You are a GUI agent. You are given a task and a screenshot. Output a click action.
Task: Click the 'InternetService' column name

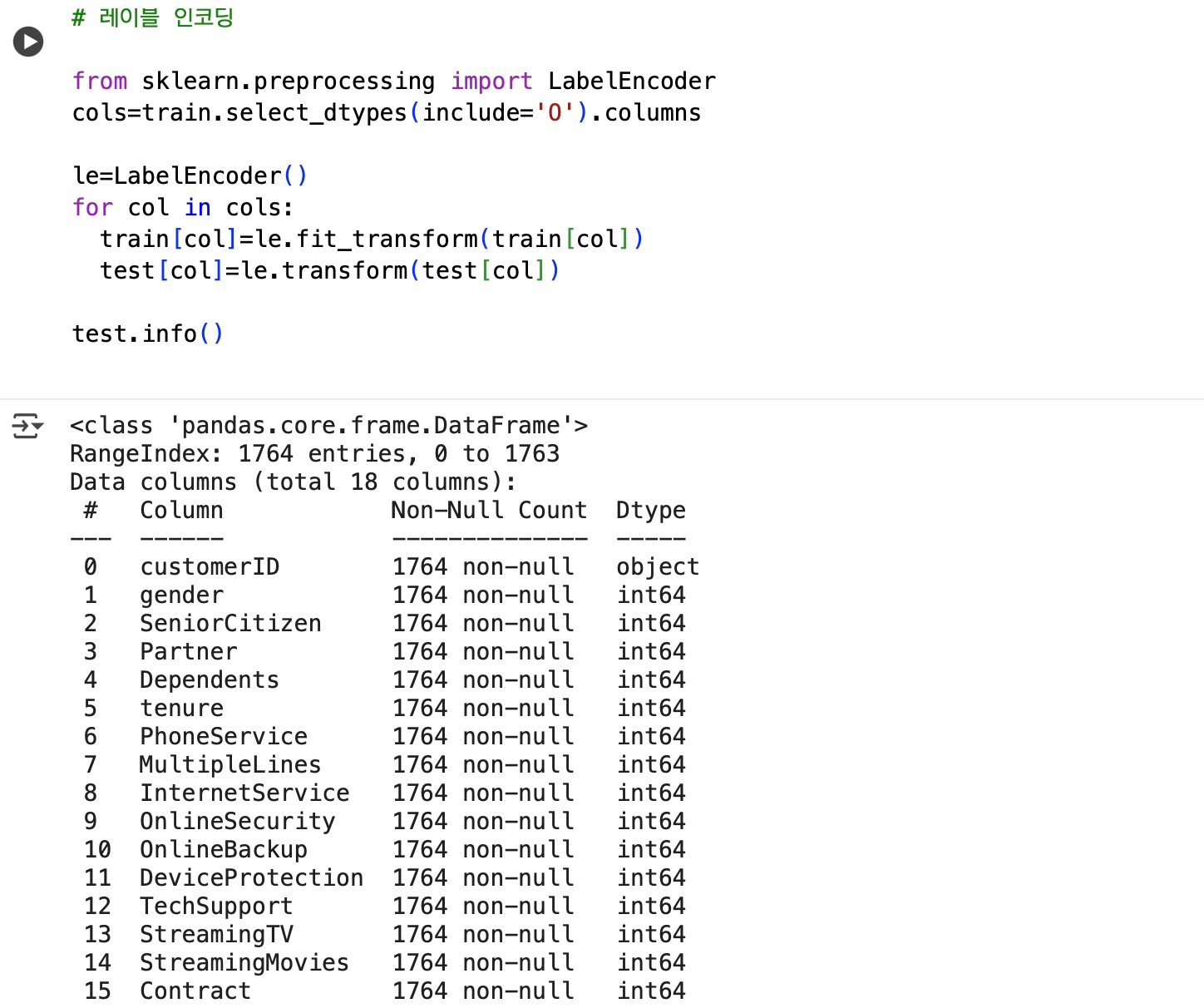[244, 793]
